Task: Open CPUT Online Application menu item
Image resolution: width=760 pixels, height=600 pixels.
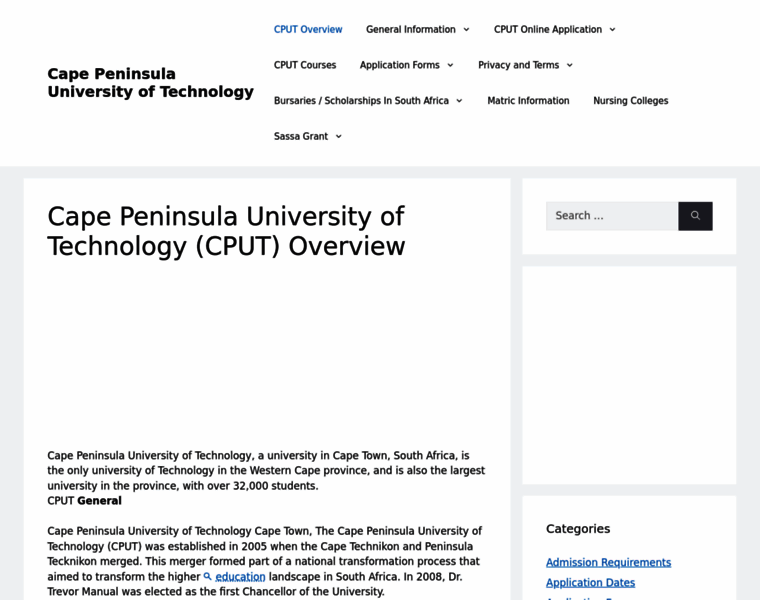Action: [x=548, y=30]
